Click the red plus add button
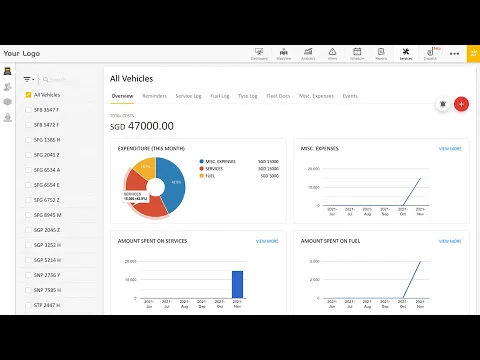Viewport: 480px width, 360px height. point(461,104)
